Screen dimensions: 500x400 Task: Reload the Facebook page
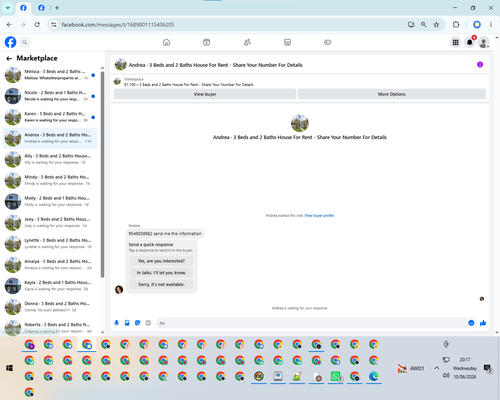[37, 25]
